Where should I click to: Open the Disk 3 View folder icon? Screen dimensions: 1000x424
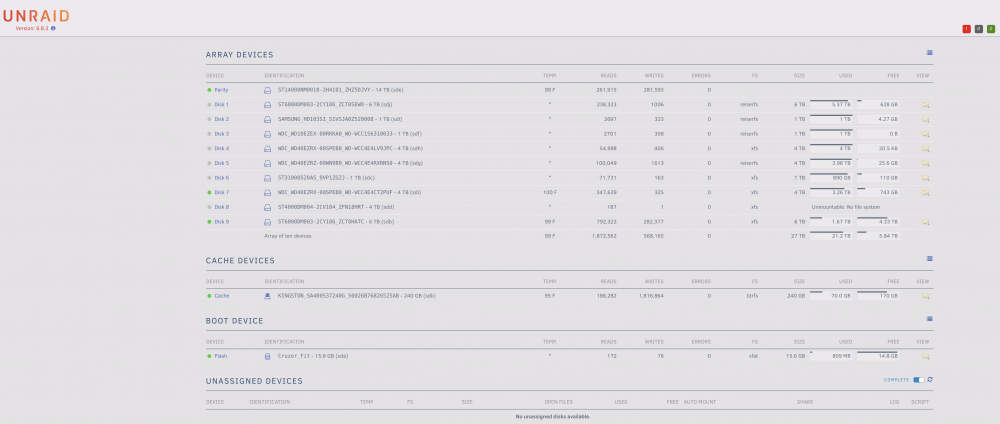925,134
